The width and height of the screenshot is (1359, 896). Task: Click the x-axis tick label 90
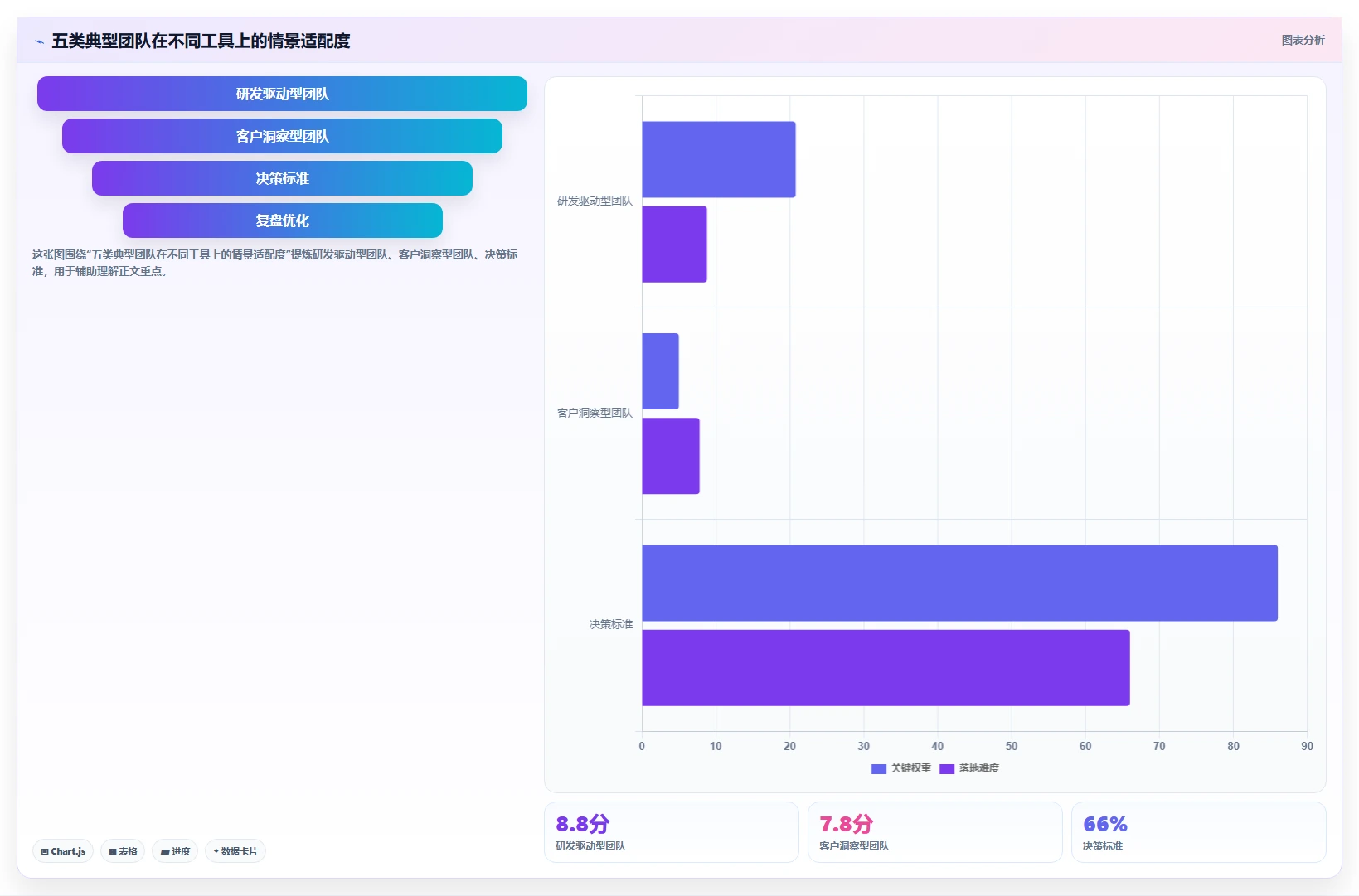(x=1307, y=746)
